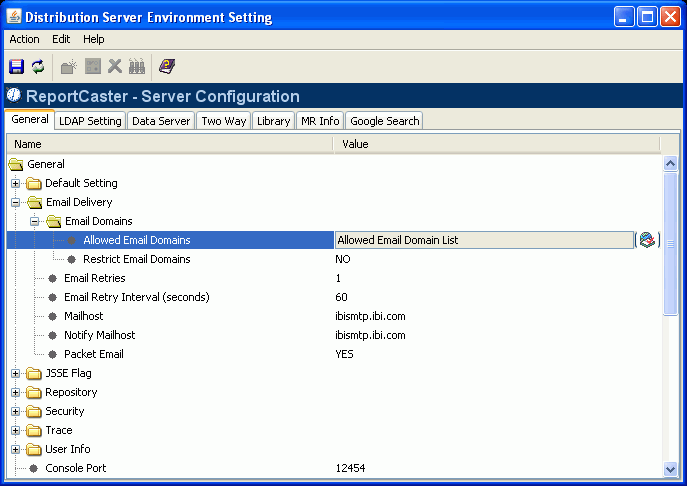The width and height of the screenshot is (687, 486).
Task: Switch to the Library tab
Action: point(273,121)
